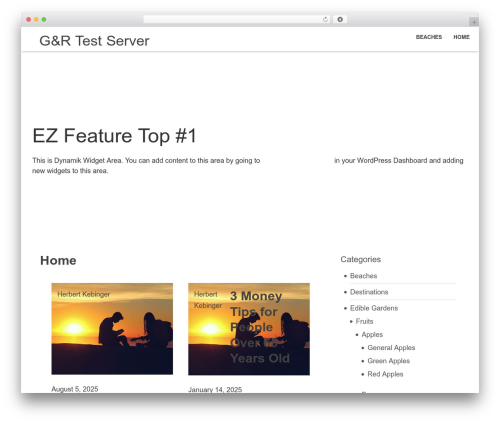Click the circular icon button right of address bar
Viewport: 500px width, 423px height.
point(340,20)
